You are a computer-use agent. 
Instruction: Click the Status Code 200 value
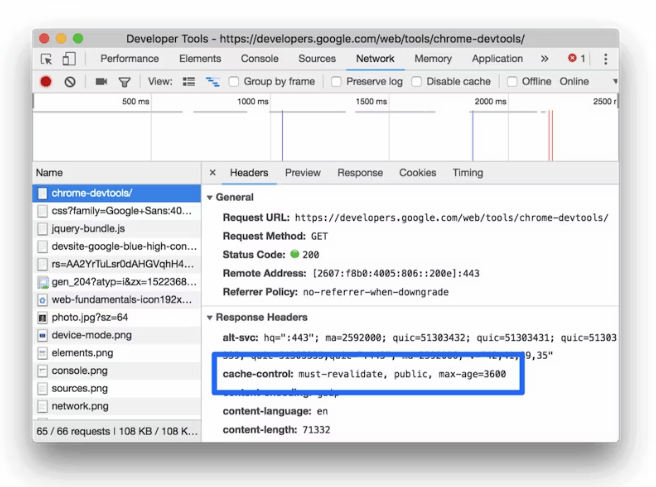(310, 255)
